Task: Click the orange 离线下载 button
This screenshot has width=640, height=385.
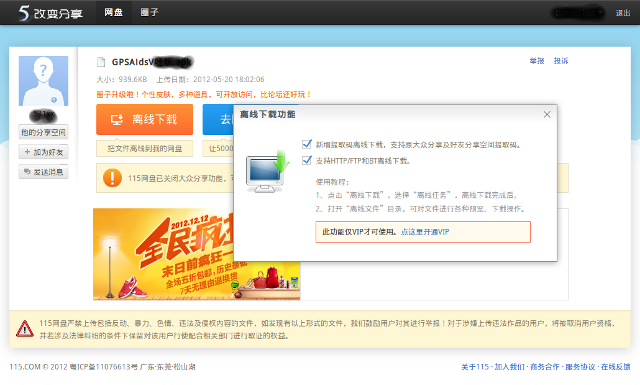Action: [144, 119]
